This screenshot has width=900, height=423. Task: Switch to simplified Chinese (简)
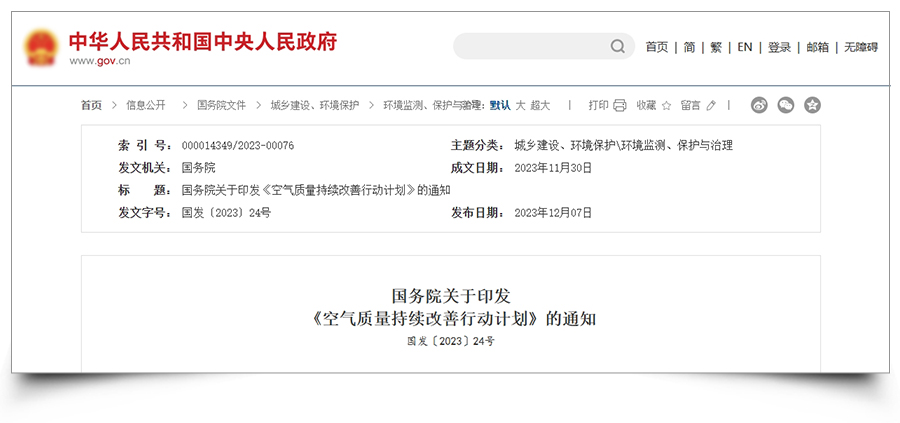click(689, 47)
